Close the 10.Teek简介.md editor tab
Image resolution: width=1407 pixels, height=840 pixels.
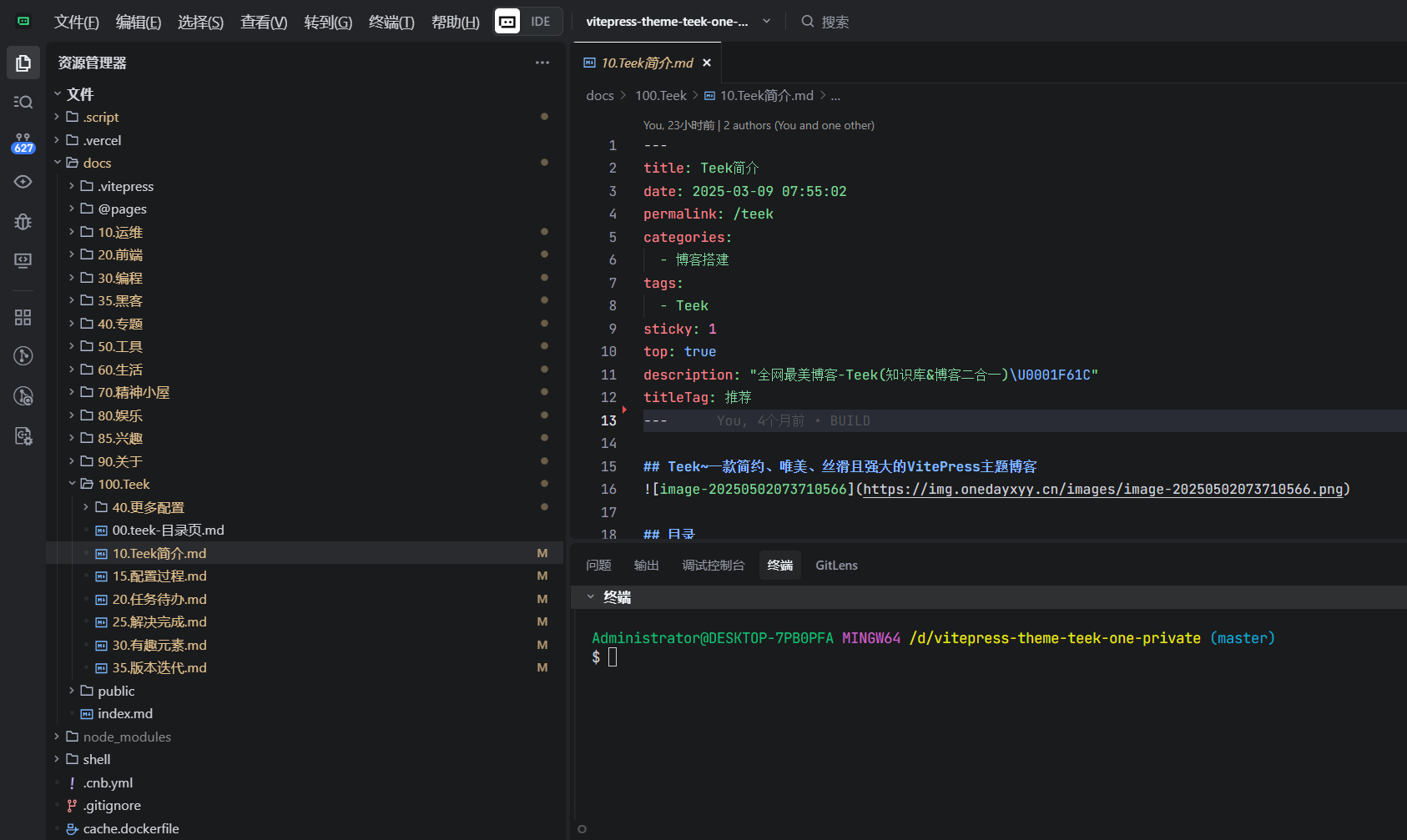coord(707,63)
